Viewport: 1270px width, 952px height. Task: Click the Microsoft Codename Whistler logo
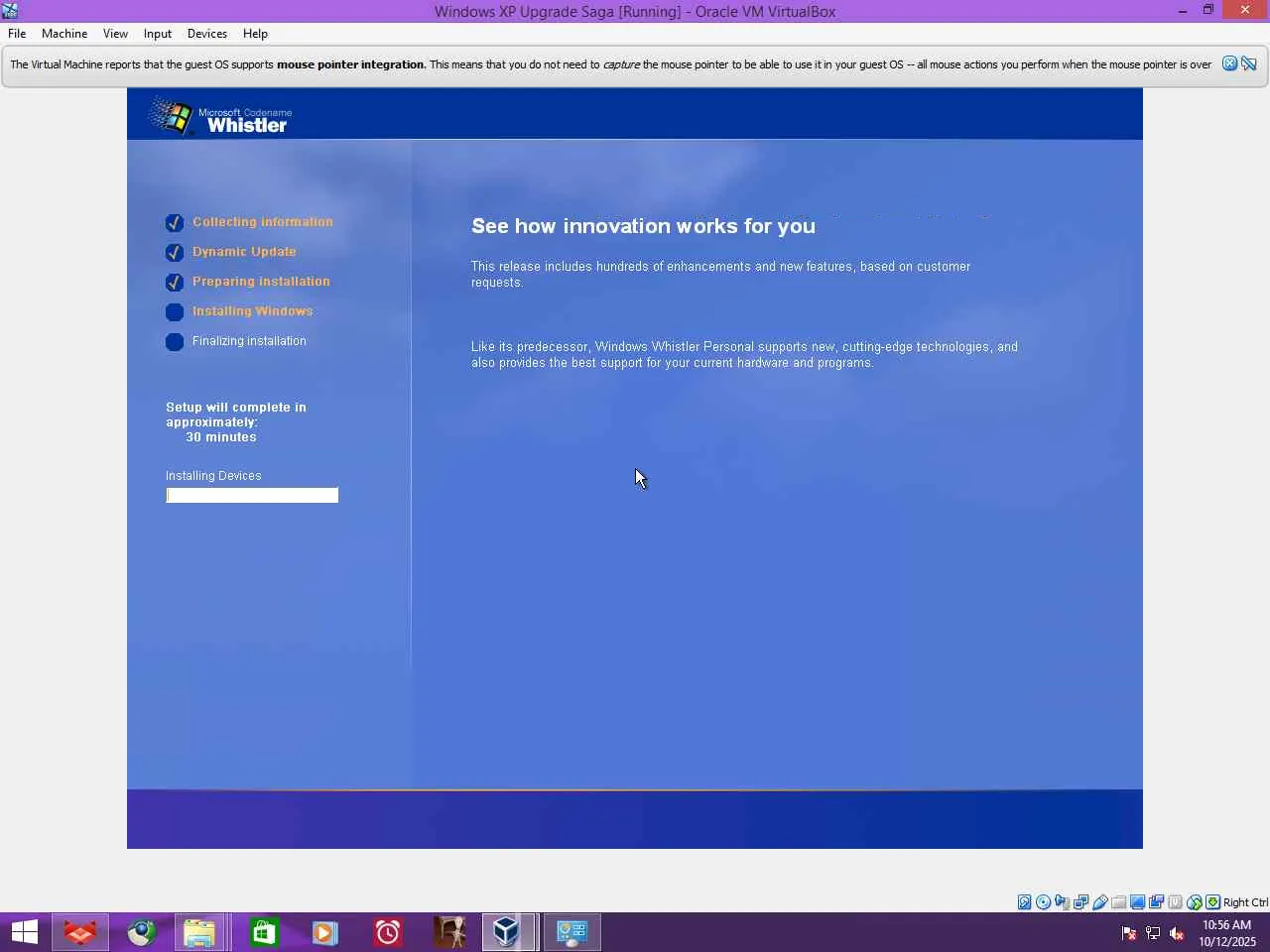pyautogui.click(x=220, y=117)
